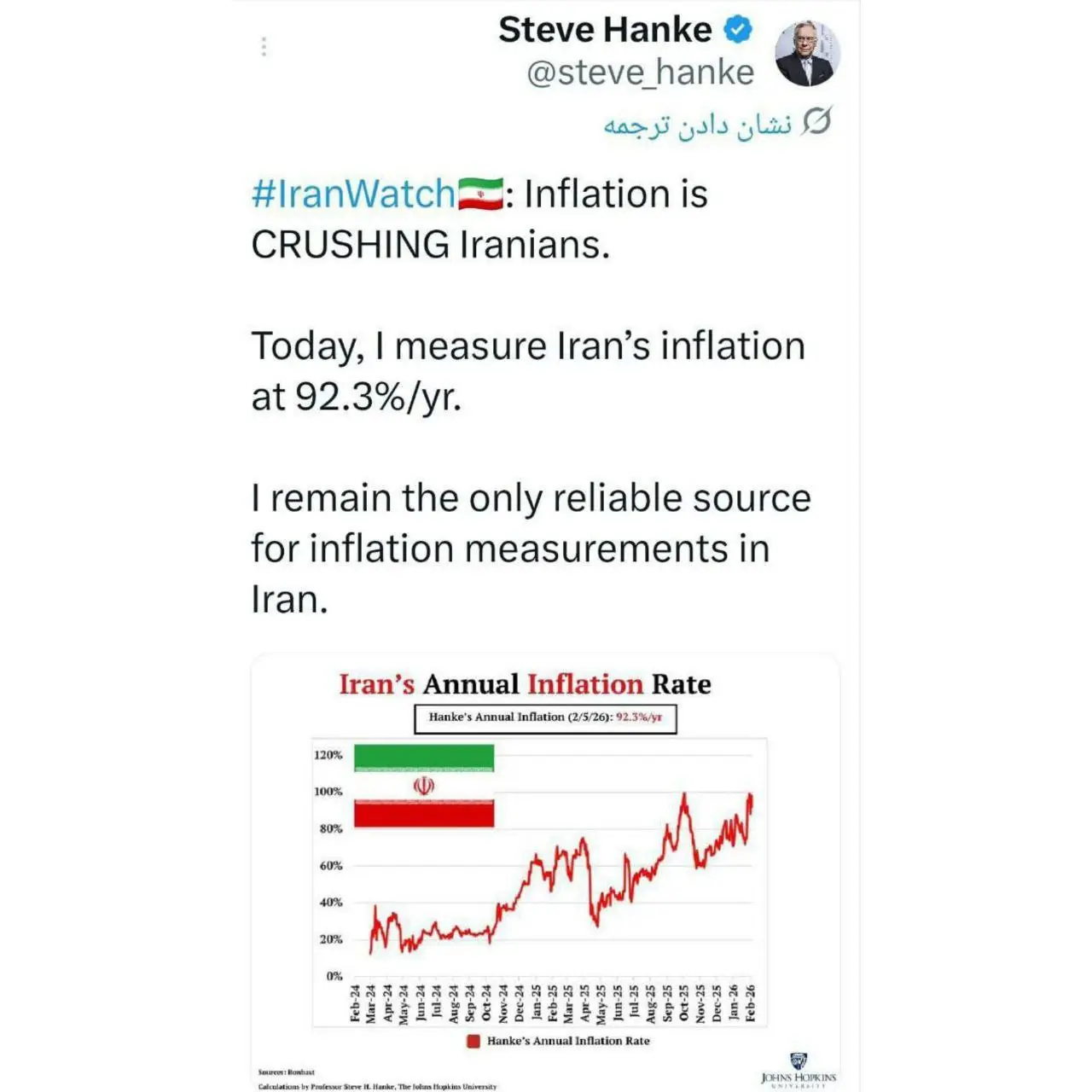Click the "Hanke's Annual Inflation Rate" legend label
This screenshot has width=1092, height=1092.
click(568, 1041)
